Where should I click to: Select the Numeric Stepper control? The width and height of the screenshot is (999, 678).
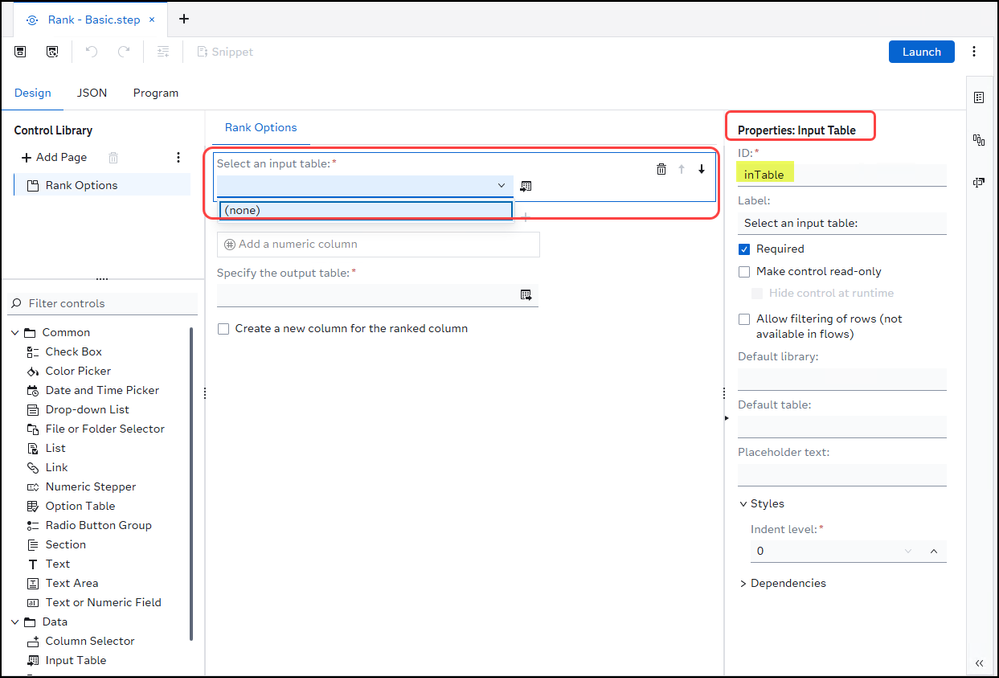pos(90,487)
